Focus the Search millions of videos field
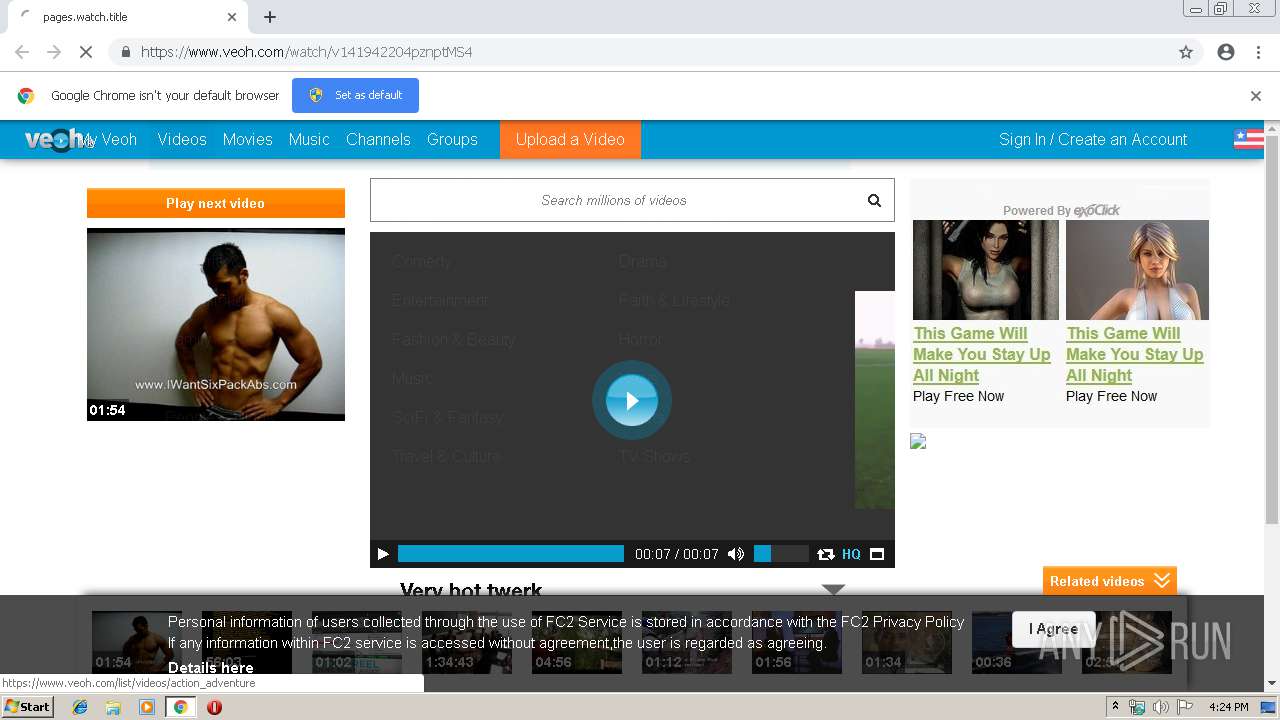Screen dimensions: 1280x720 (x=614, y=200)
